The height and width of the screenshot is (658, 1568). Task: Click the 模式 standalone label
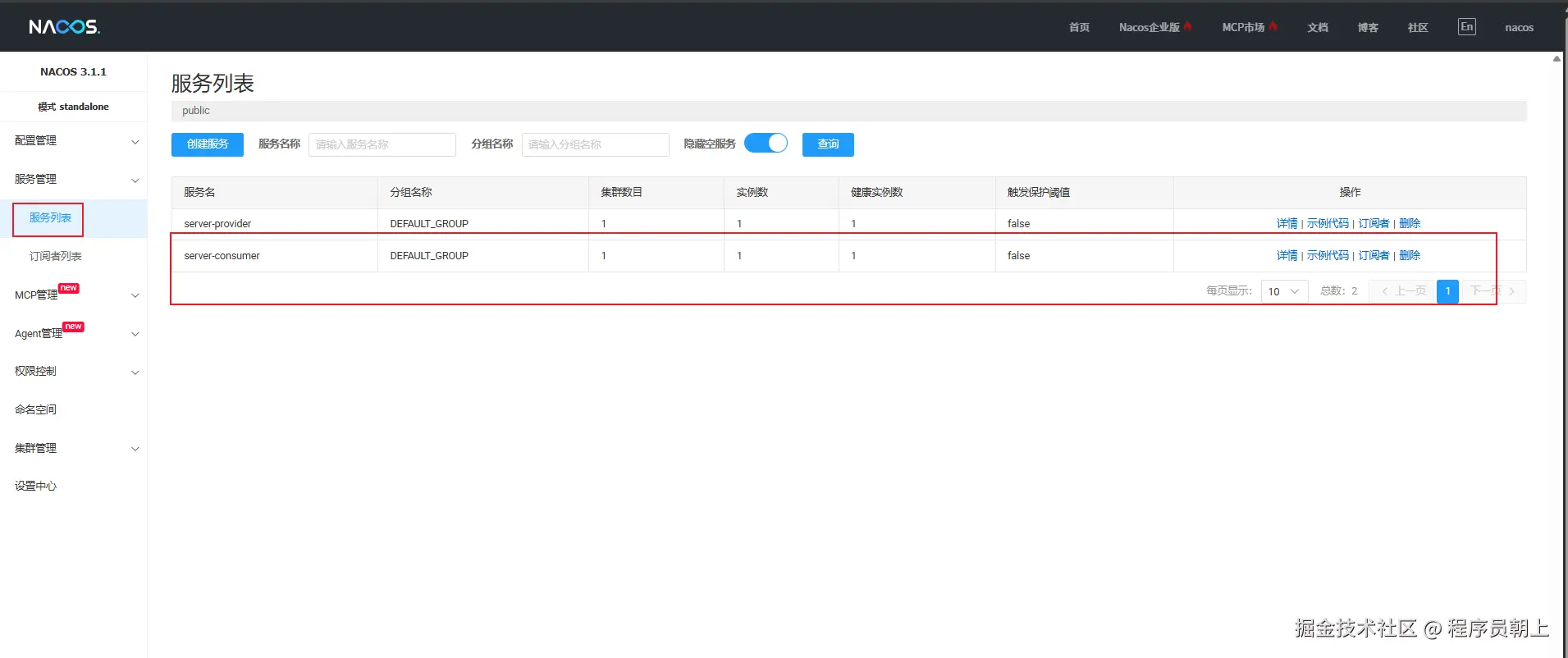[x=73, y=107]
